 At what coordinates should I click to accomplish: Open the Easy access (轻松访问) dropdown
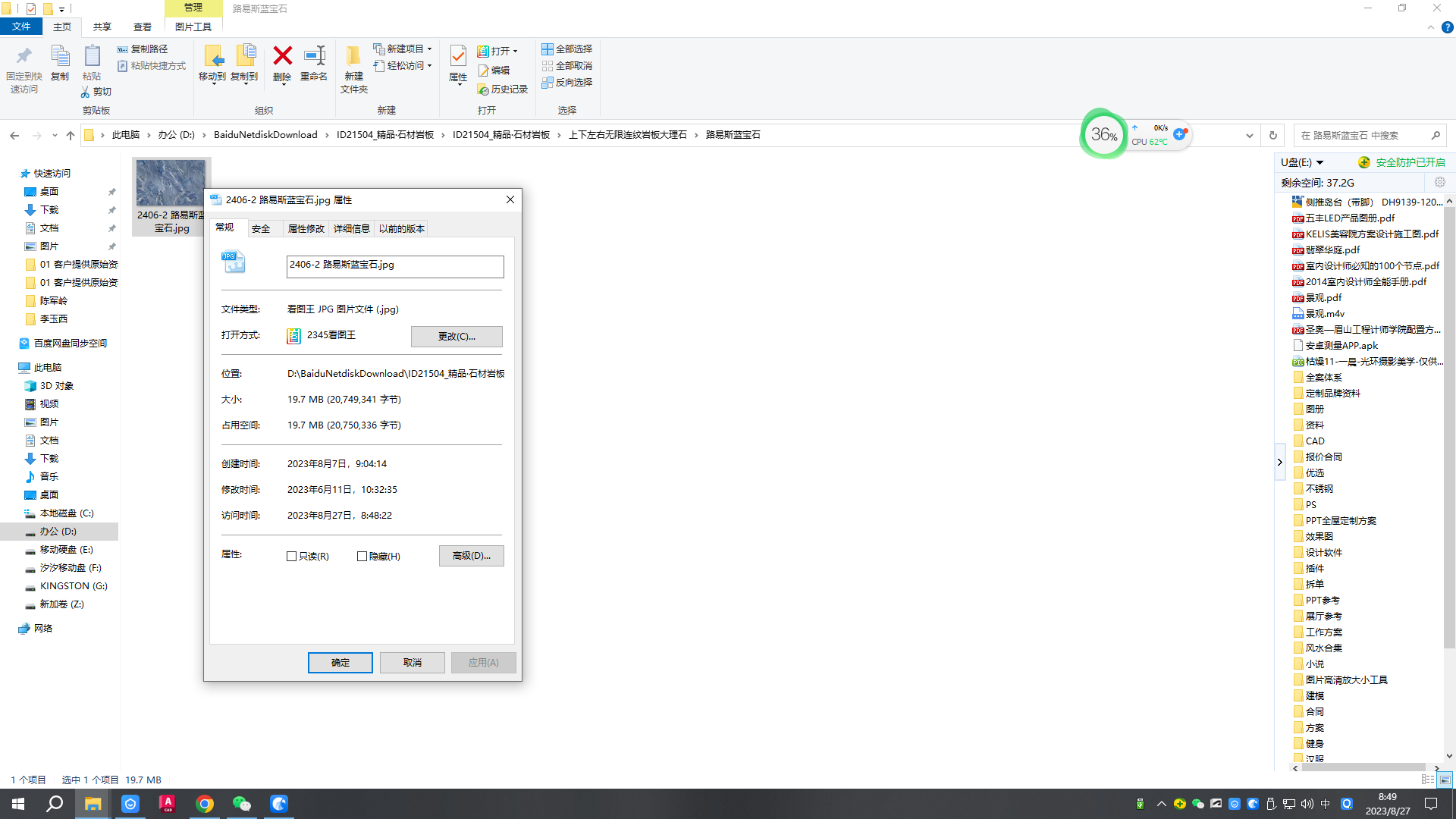coord(403,66)
